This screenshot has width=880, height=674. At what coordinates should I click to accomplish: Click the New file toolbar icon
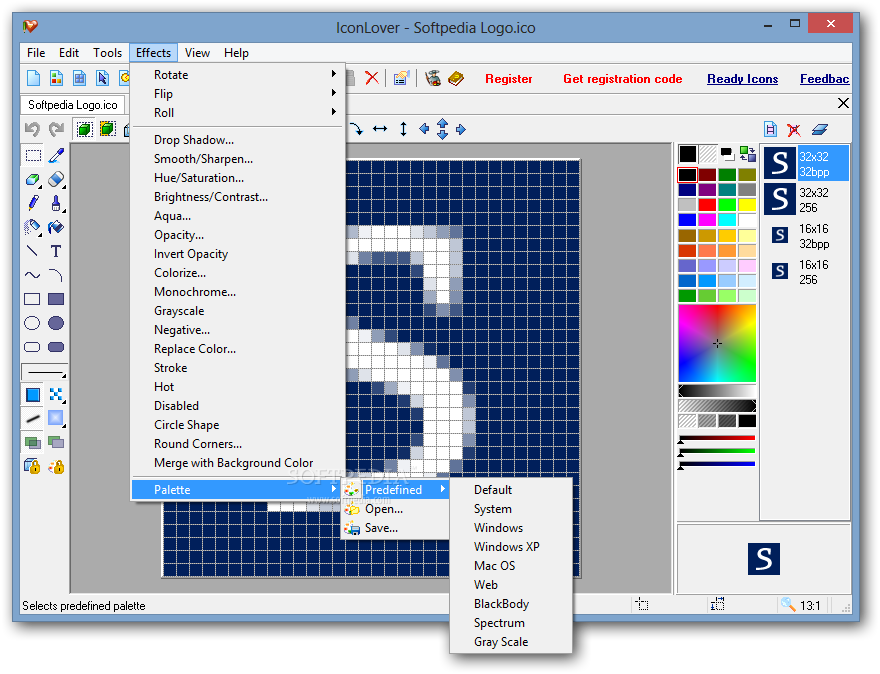point(34,78)
